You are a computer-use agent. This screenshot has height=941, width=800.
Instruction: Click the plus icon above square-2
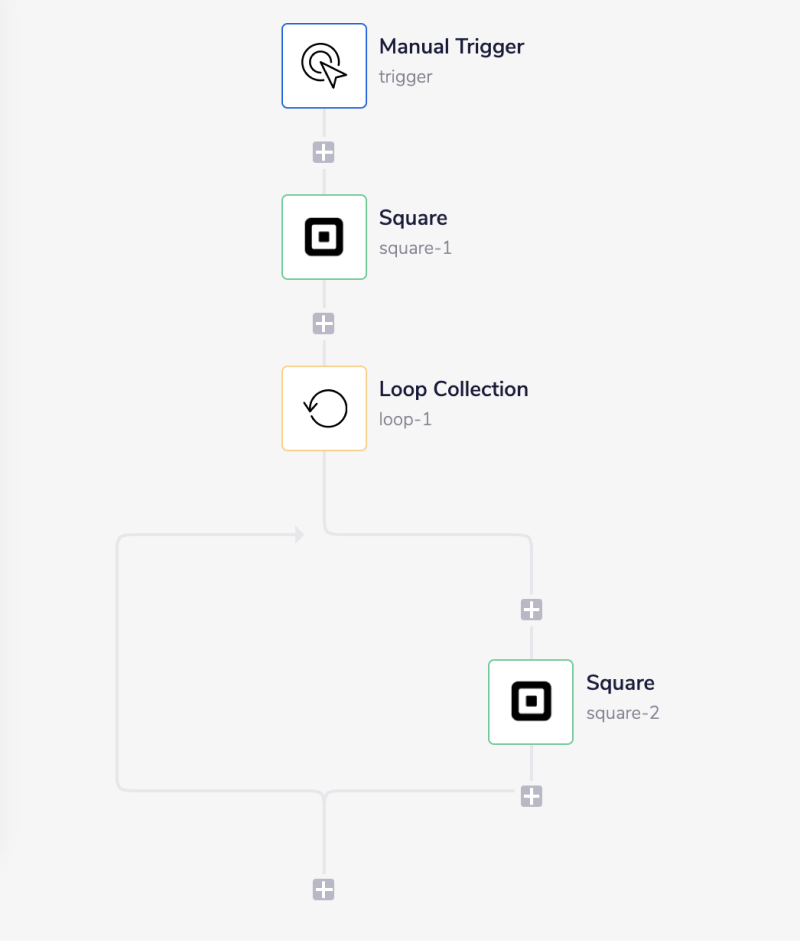pos(531,609)
